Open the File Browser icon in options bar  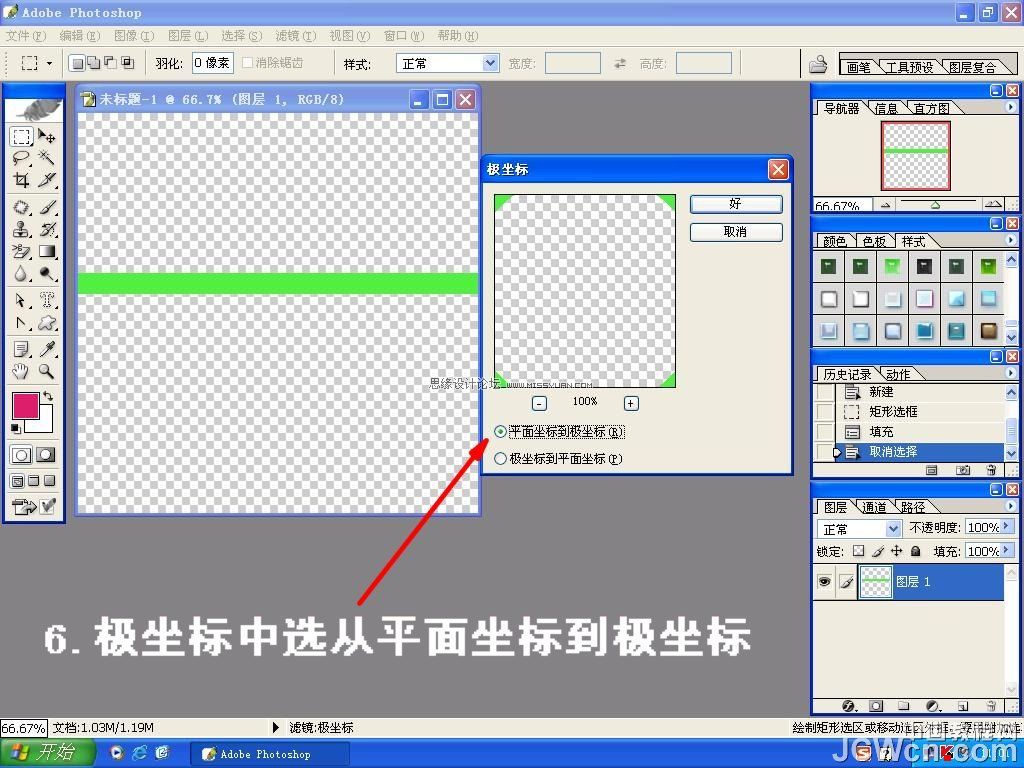click(818, 64)
